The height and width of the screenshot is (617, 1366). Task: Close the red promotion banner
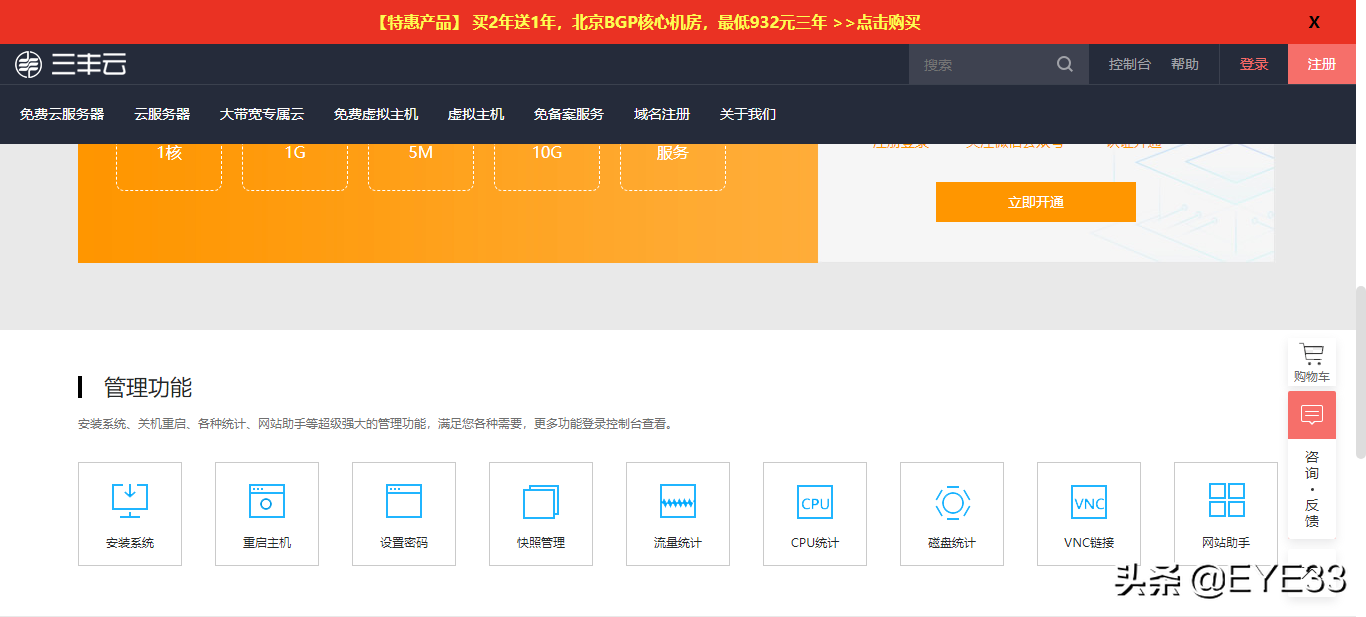pyautogui.click(x=1315, y=22)
